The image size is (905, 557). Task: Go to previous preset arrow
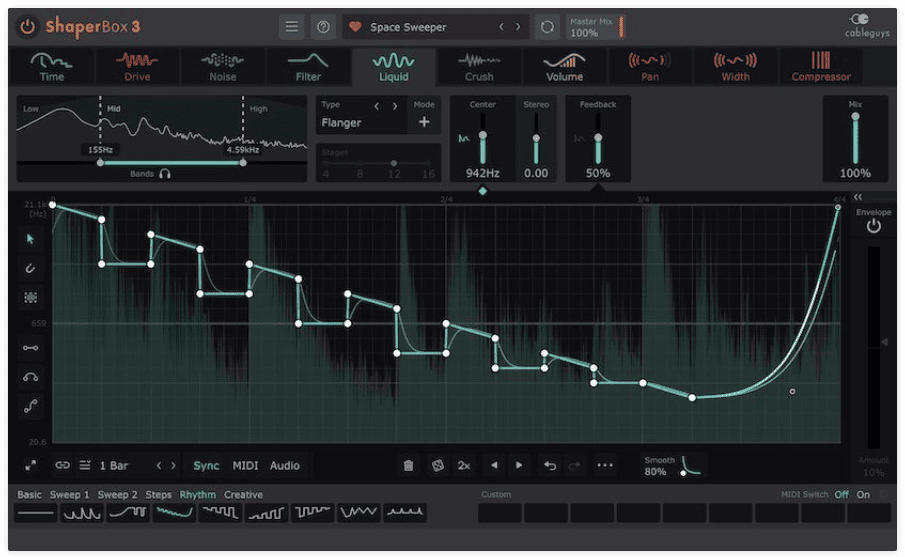click(x=502, y=27)
